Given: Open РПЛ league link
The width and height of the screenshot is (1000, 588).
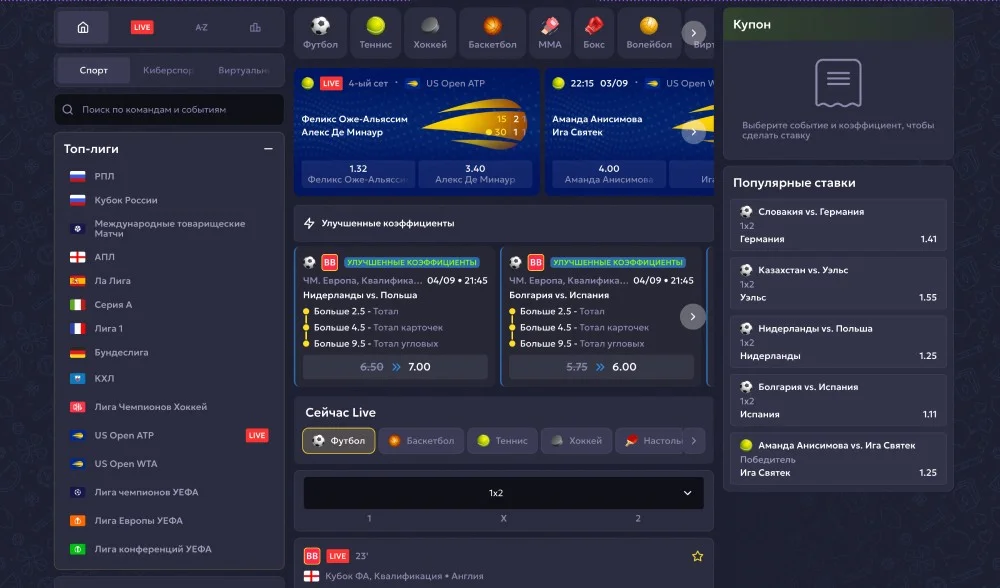Looking at the screenshot, I should [x=104, y=176].
